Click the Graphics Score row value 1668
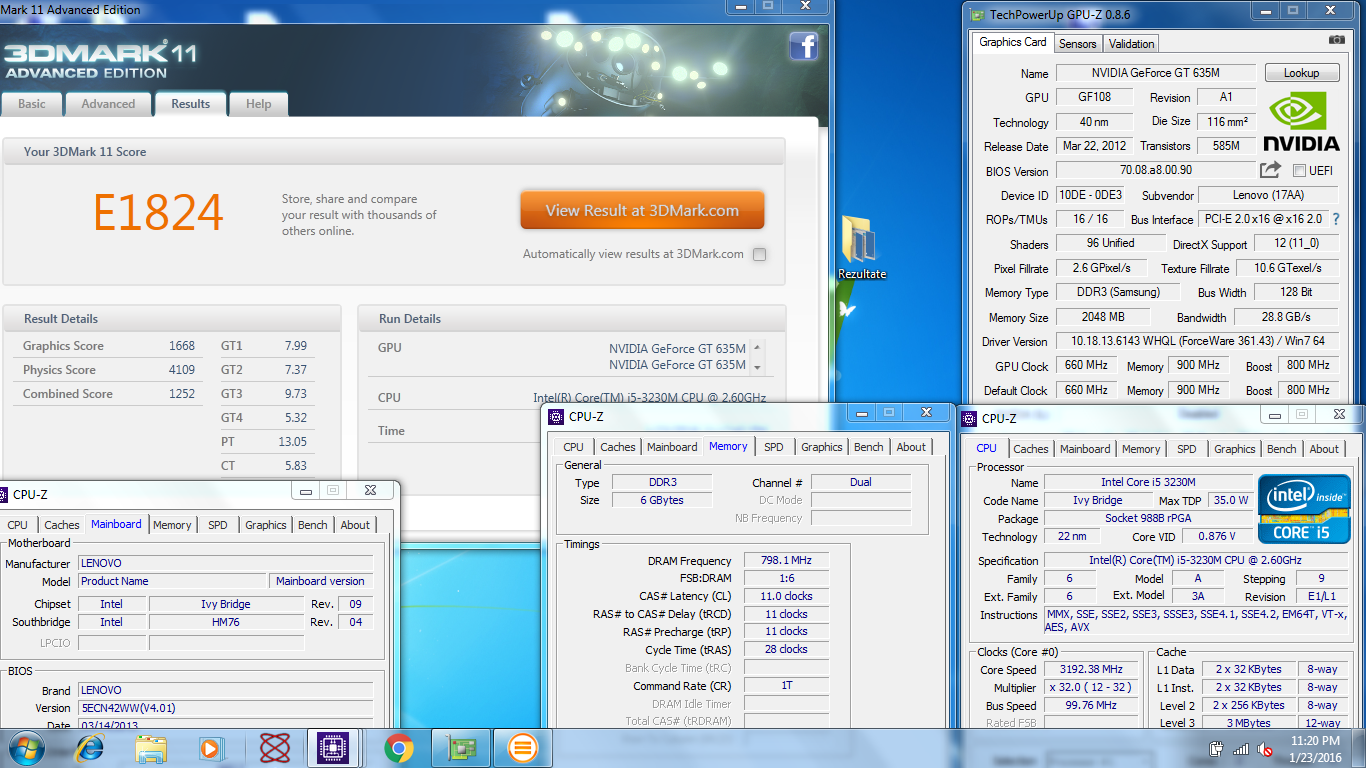 point(182,346)
